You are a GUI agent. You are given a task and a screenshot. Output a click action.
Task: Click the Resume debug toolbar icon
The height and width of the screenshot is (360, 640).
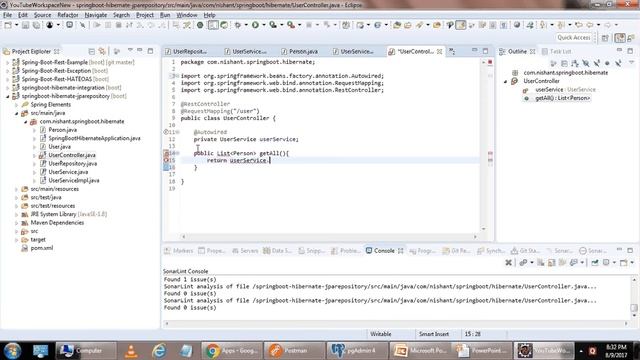pyautogui.click(x=97, y=25)
